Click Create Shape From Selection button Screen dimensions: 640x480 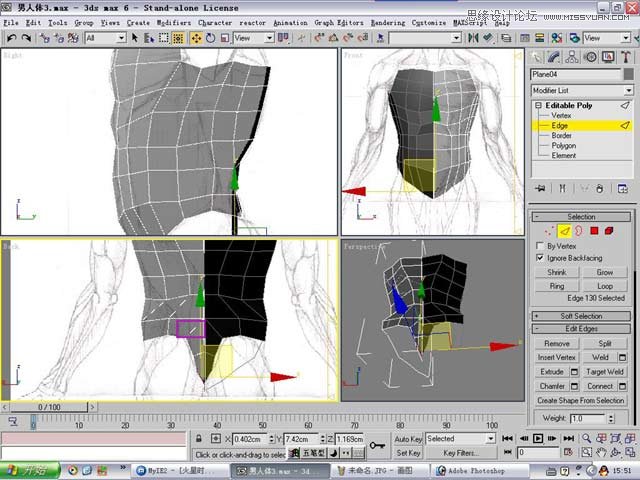coord(581,400)
